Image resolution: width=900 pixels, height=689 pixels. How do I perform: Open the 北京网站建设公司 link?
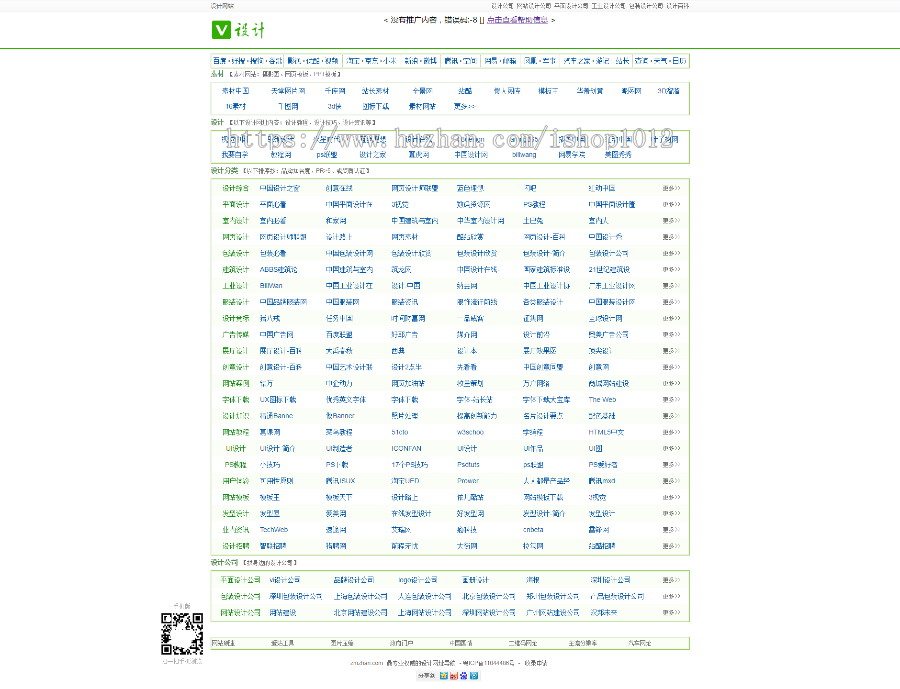coord(360,613)
